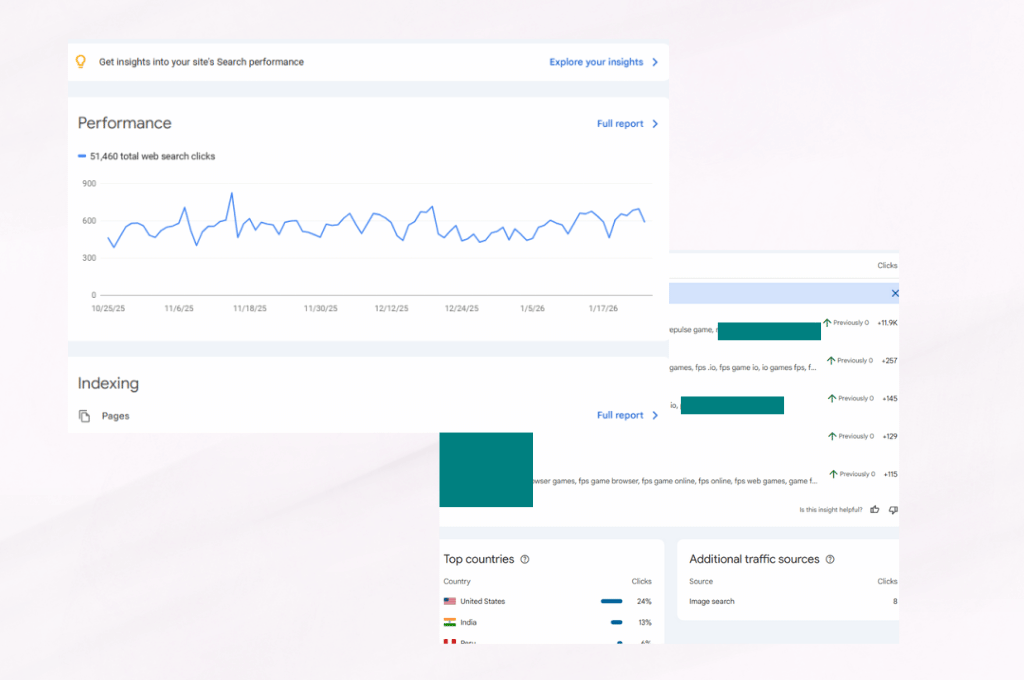Image resolution: width=1024 pixels, height=680 pixels.
Task: Click the chevron beside Explore your insights
Action: point(655,62)
